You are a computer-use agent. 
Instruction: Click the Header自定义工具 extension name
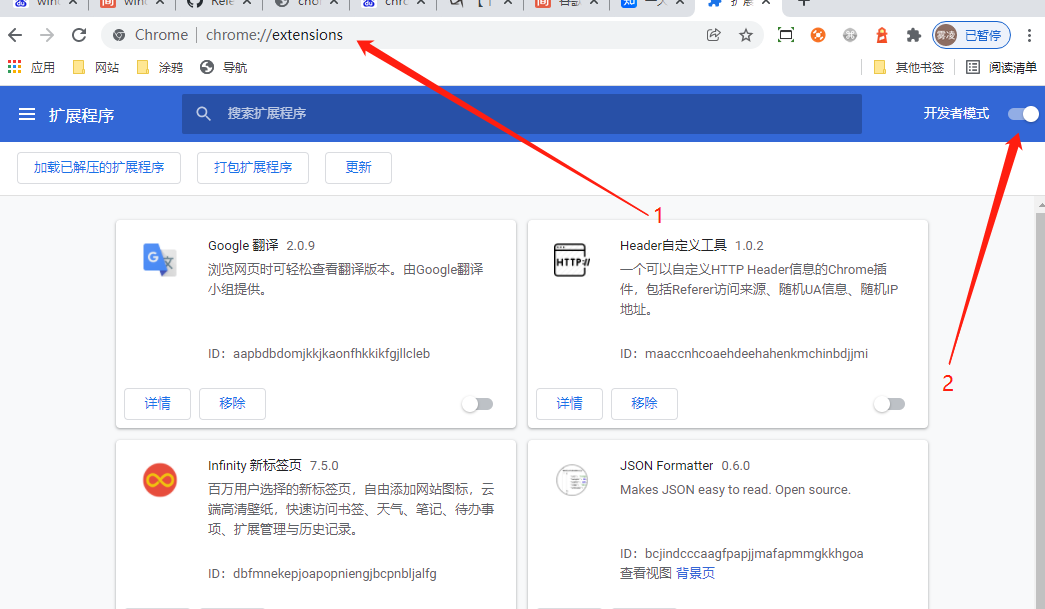[x=673, y=245]
